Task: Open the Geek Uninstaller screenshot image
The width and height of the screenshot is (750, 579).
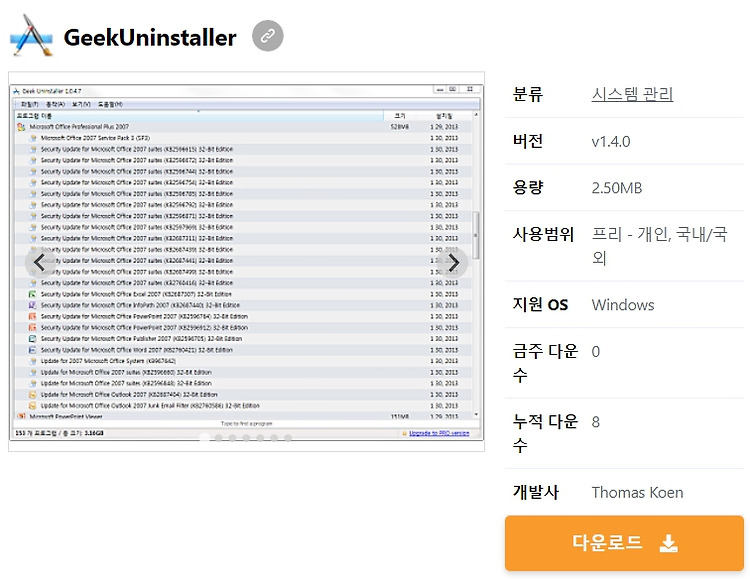Action: (x=246, y=262)
